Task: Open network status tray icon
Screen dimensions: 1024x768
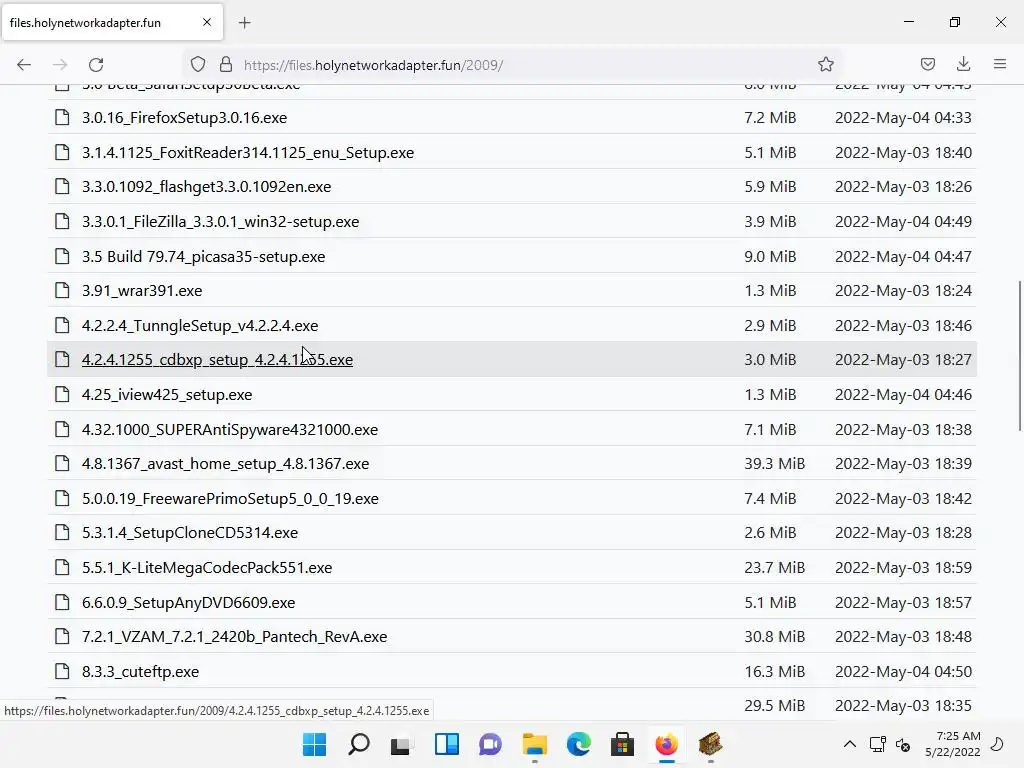Action: coord(878,744)
